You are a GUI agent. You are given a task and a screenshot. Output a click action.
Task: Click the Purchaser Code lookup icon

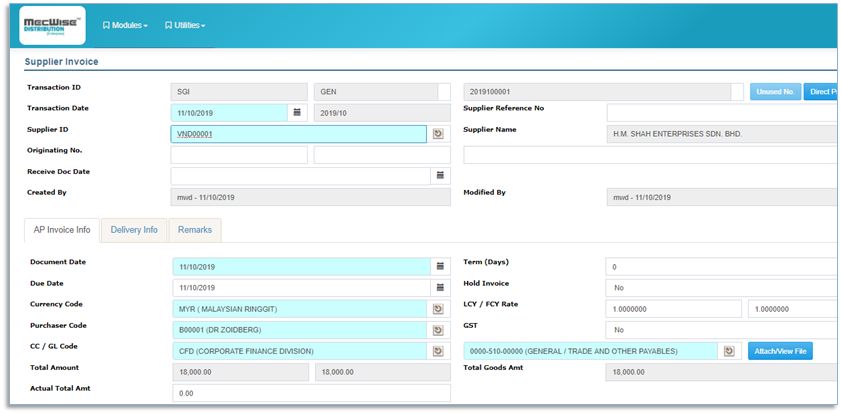tap(437, 330)
